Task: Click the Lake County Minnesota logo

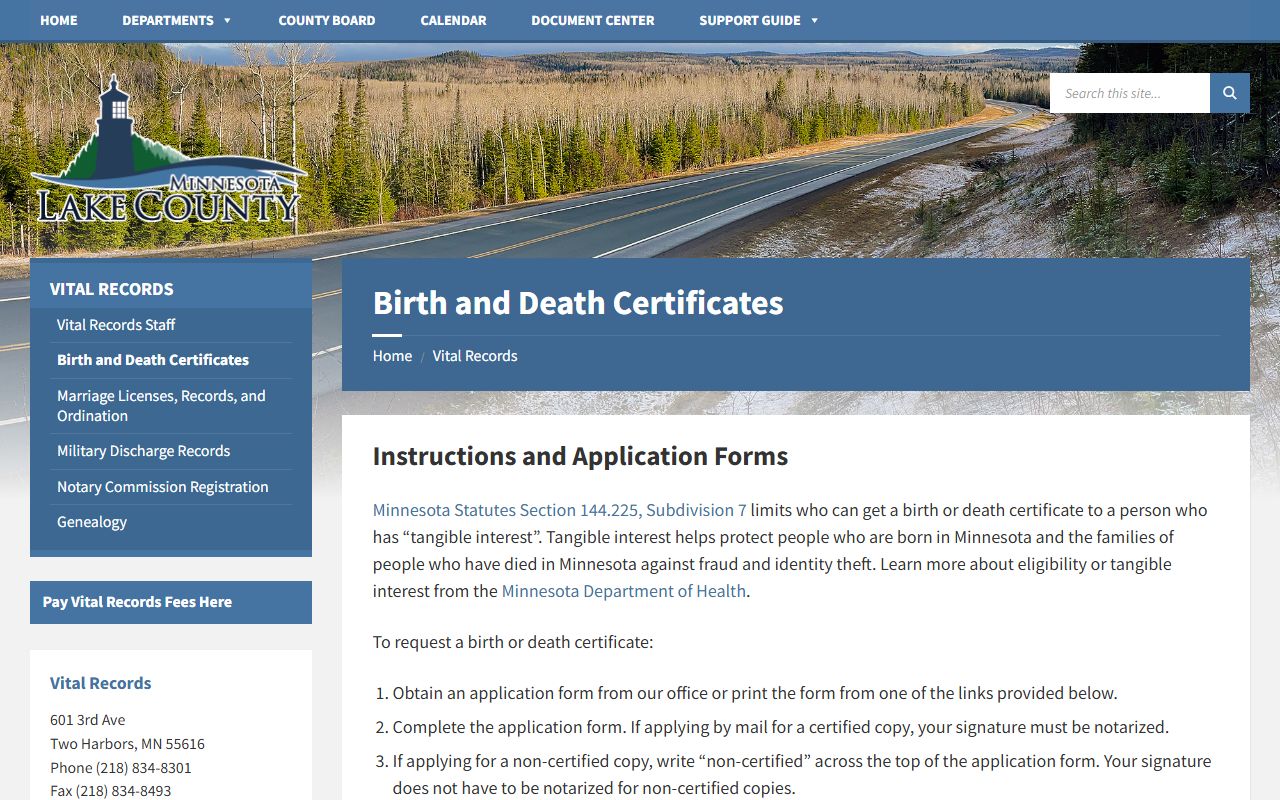Action: click(x=168, y=150)
